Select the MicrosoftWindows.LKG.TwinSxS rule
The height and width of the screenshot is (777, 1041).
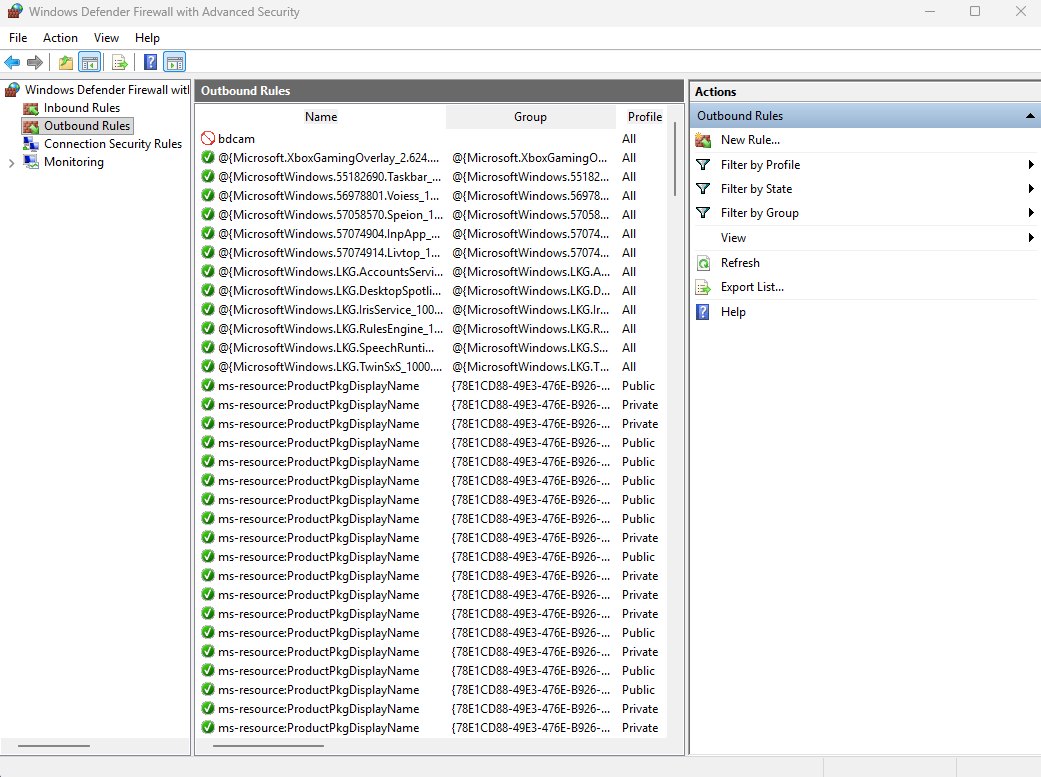432,367
